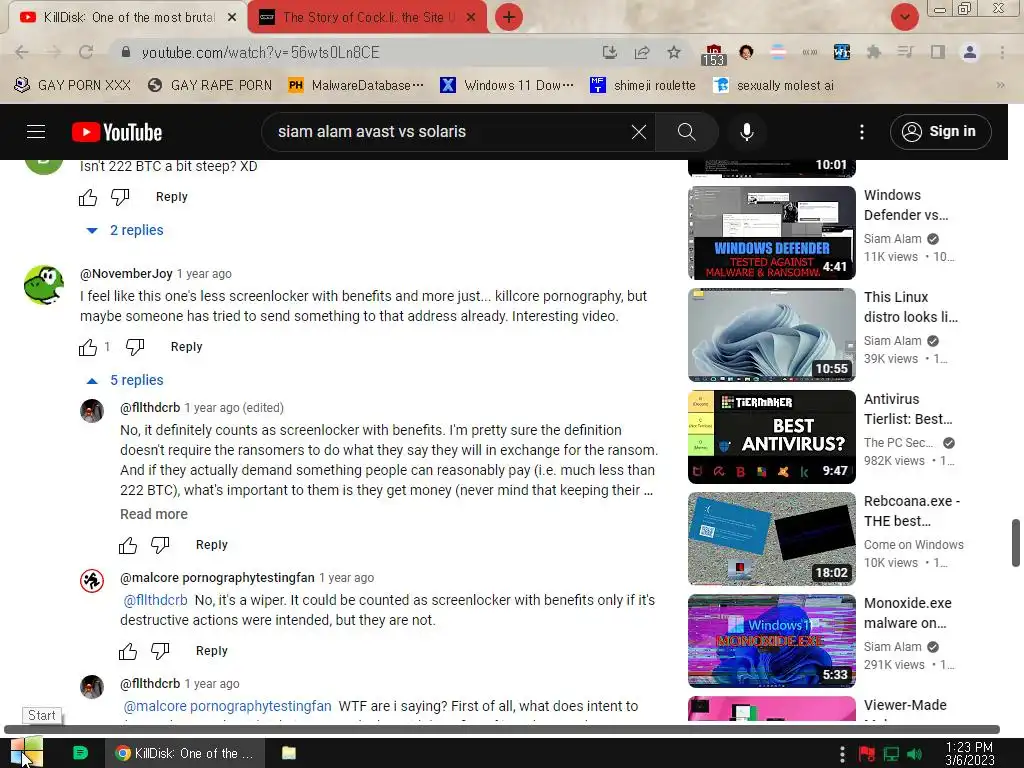Image resolution: width=1024 pixels, height=768 pixels.
Task: Open the Rebcoana.exe video thumbnail
Action: [772, 539]
